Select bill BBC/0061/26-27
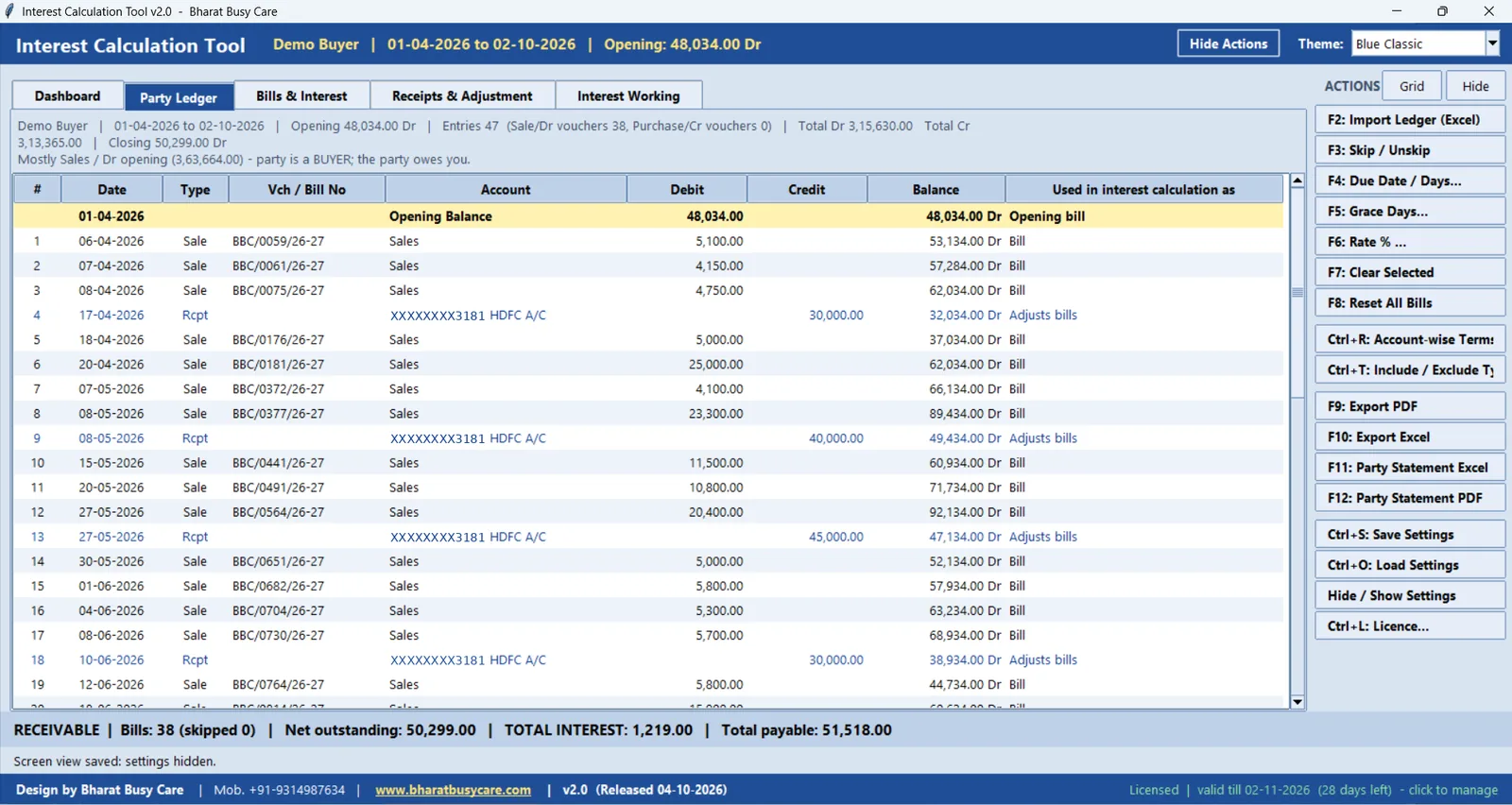 pos(649,265)
